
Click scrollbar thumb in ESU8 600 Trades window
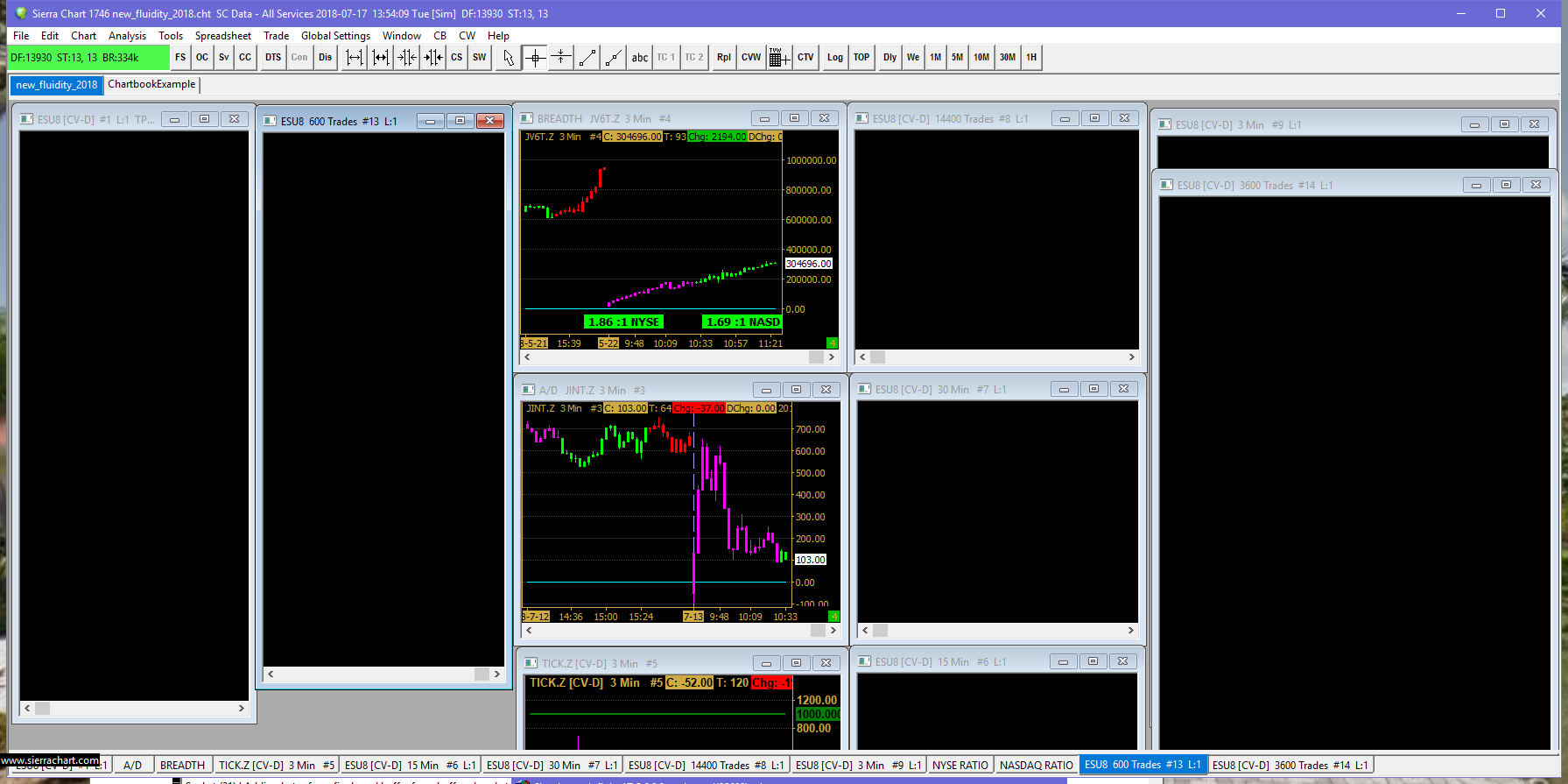click(482, 675)
